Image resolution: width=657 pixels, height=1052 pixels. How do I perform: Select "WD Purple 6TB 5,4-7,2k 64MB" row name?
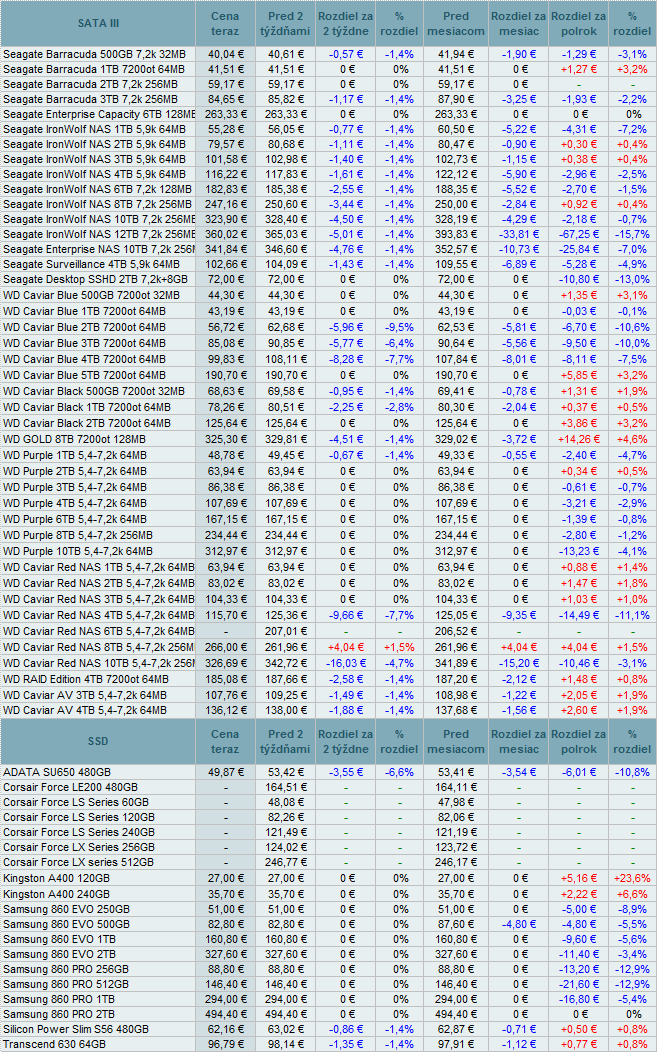[x=74, y=520]
